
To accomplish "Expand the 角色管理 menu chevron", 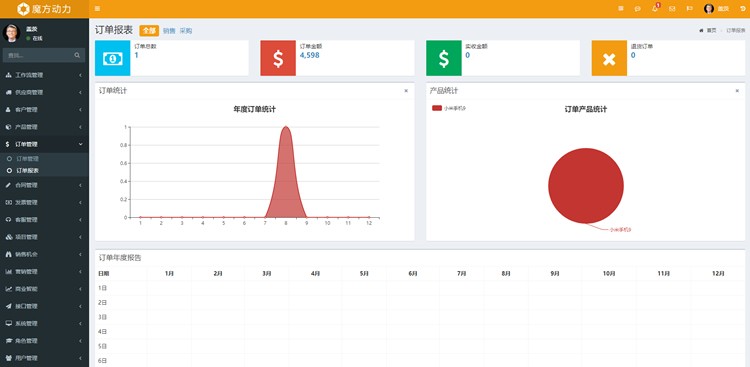I will click(80, 341).
